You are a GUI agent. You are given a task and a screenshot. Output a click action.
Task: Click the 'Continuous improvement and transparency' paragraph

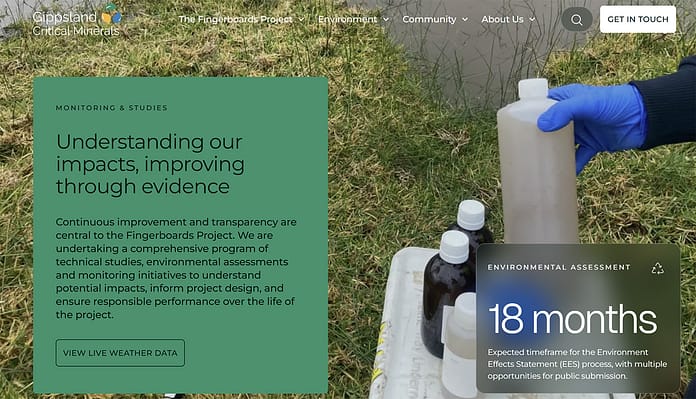point(176,268)
